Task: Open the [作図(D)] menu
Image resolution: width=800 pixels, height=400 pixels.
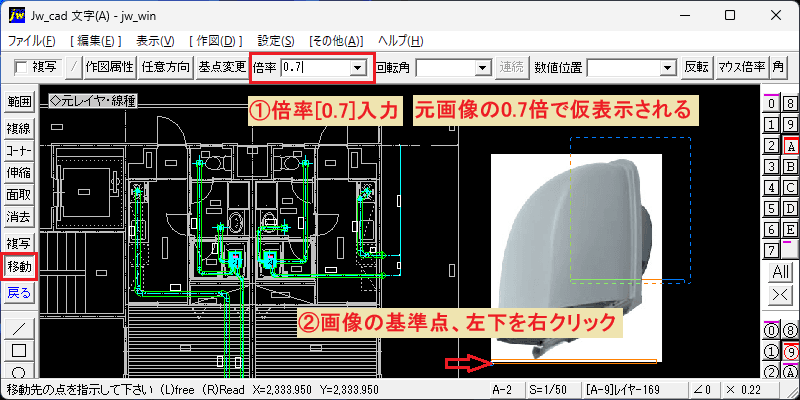Action: pos(215,41)
